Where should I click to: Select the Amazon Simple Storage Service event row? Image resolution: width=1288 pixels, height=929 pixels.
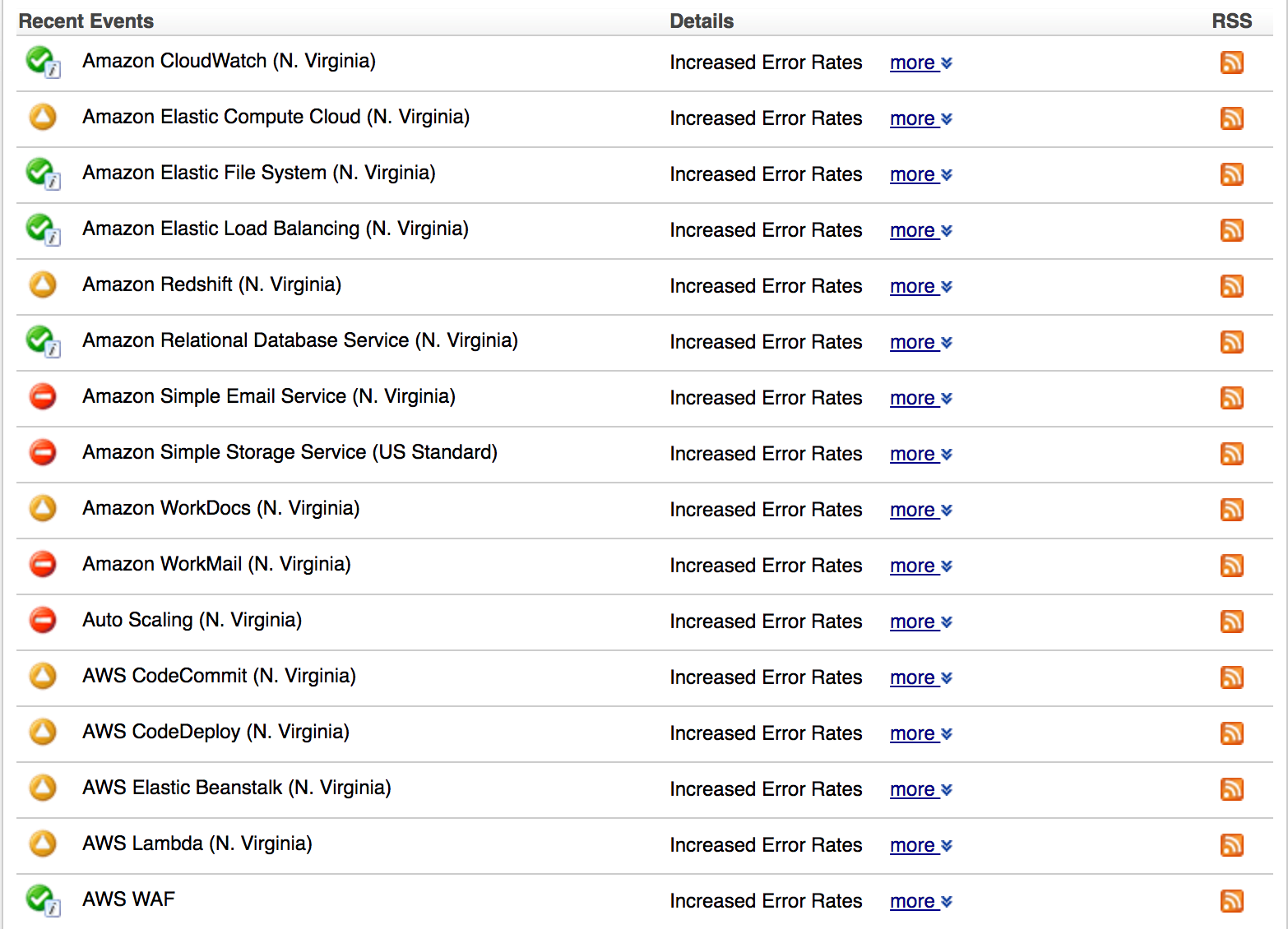644,454
